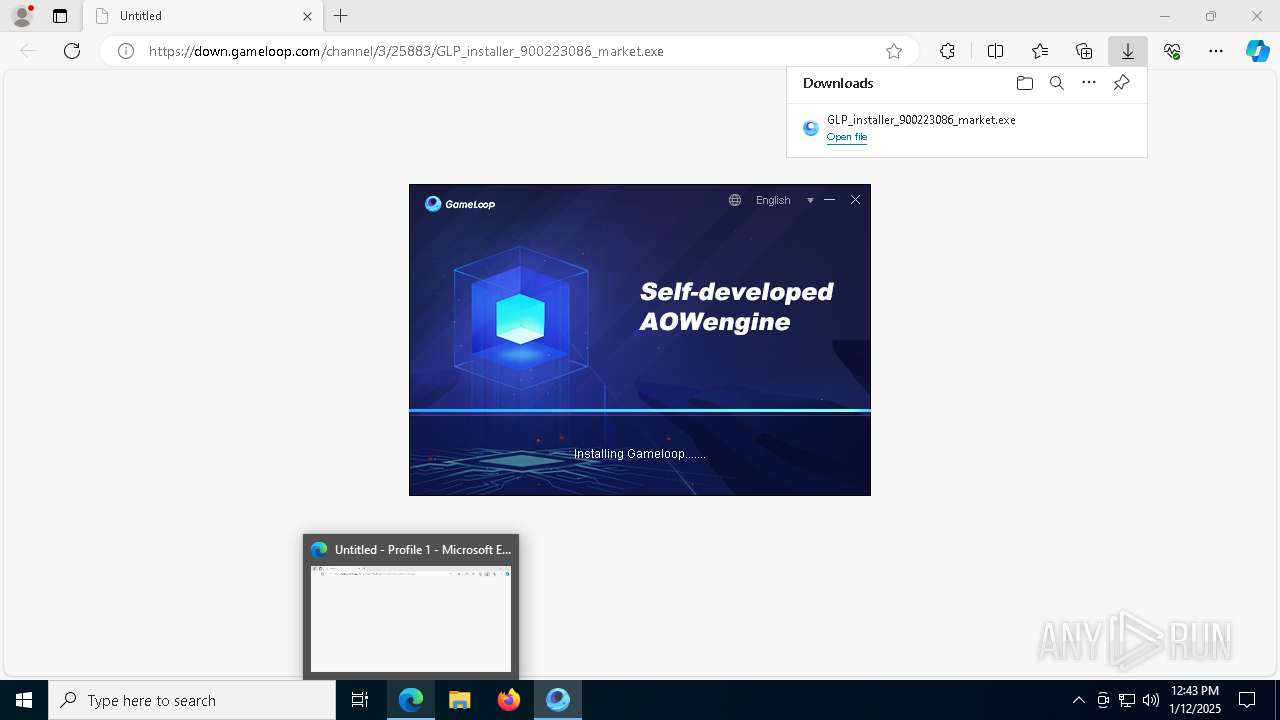
Task: Open the volume control tray icon
Action: pyautogui.click(x=1151, y=700)
